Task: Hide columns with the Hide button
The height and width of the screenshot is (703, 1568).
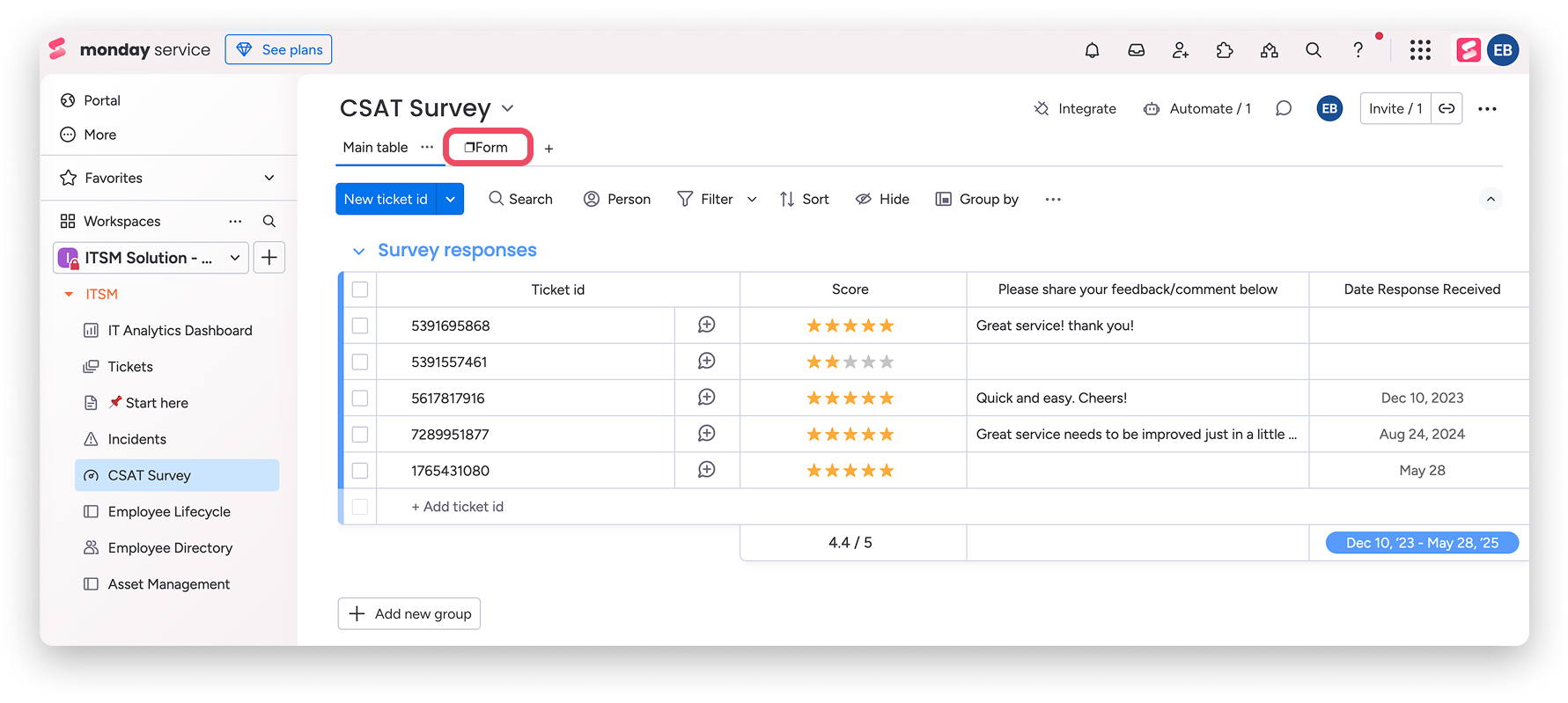Action: click(x=882, y=199)
